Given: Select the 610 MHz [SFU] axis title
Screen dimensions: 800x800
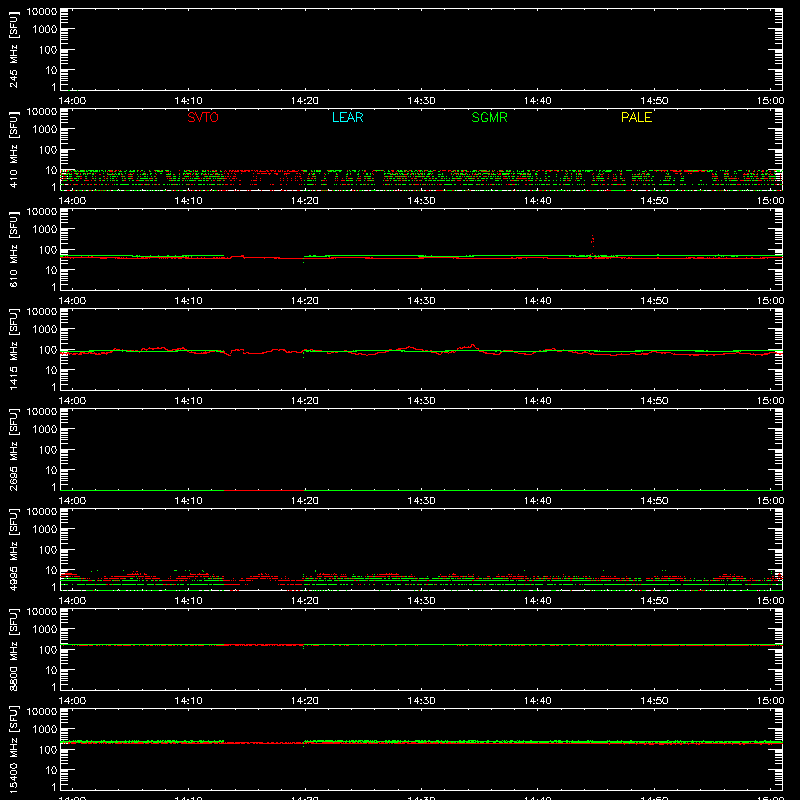Looking at the screenshot, I should (14, 249).
